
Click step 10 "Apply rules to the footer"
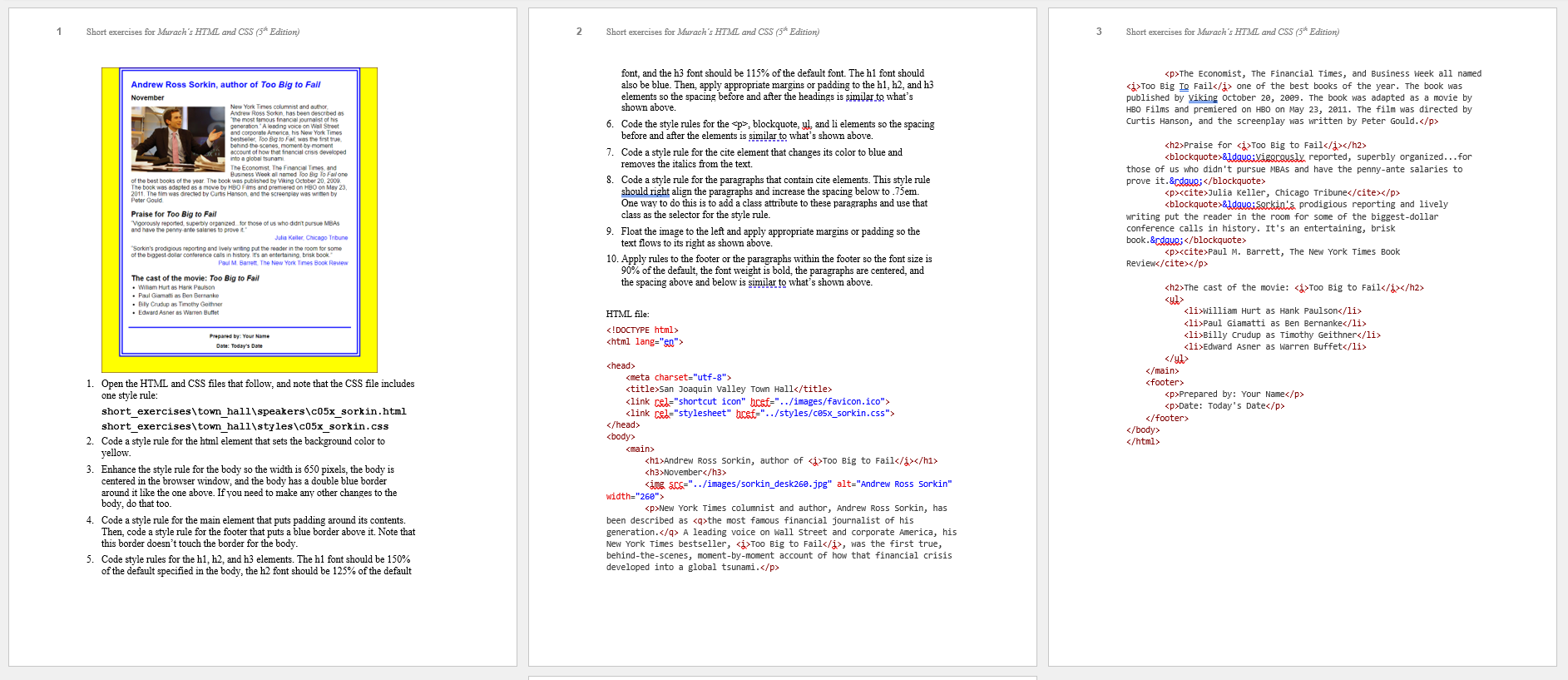click(x=776, y=271)
